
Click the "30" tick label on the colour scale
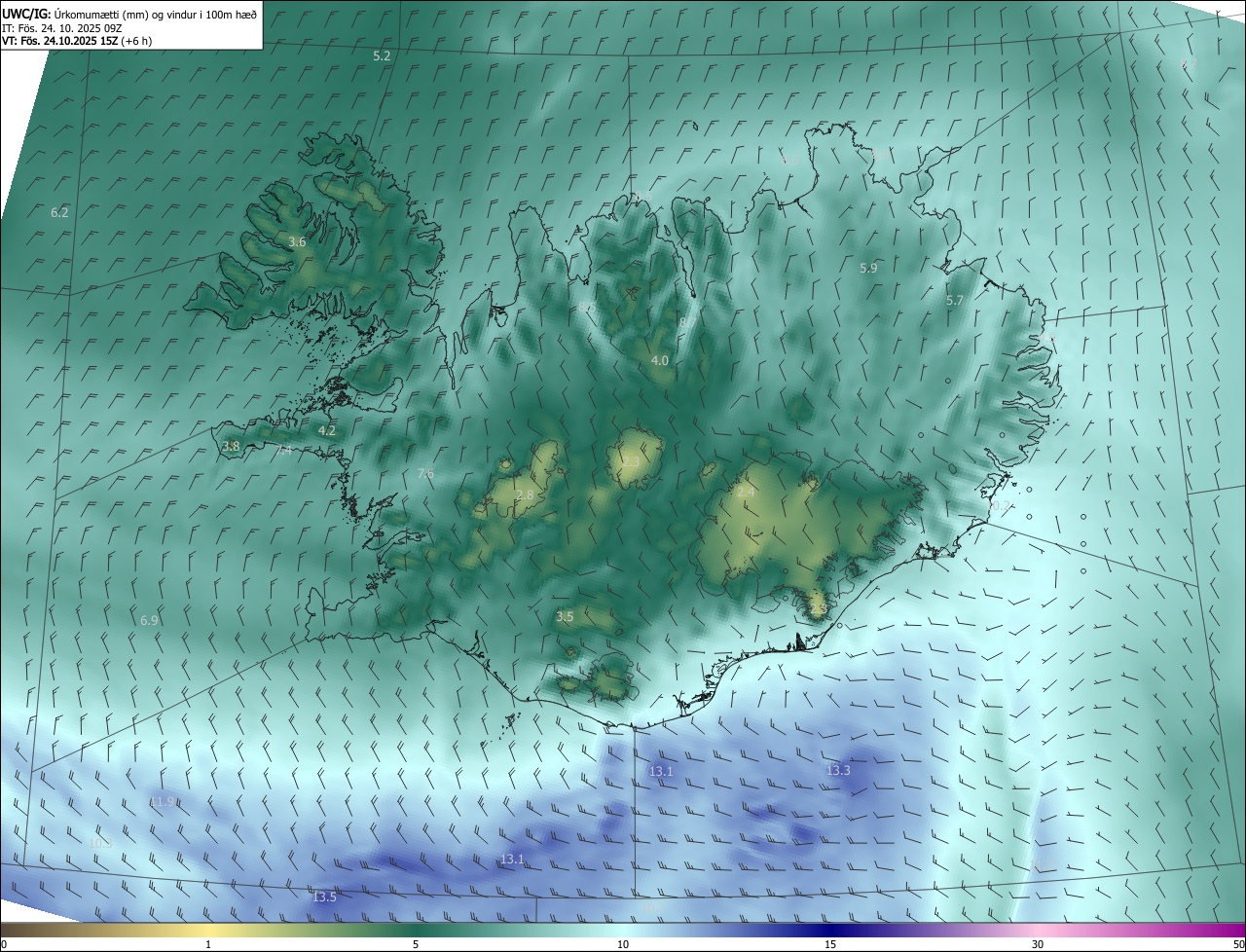click(1038, 944)
